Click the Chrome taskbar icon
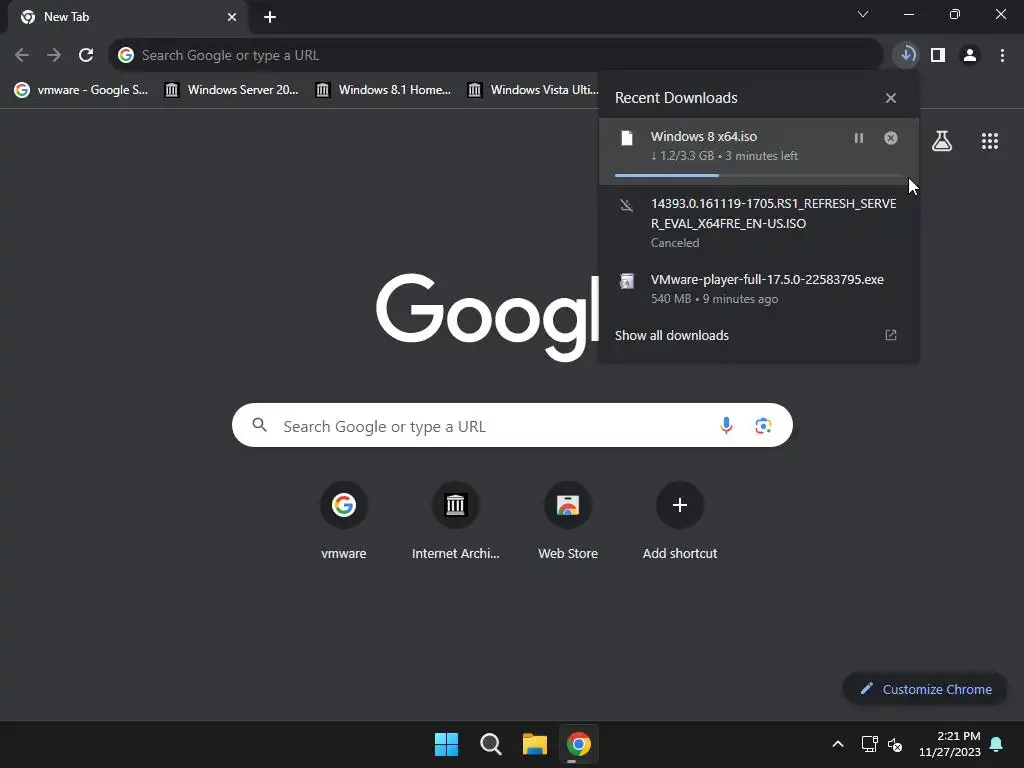The height and width of the screenshot is (768, 1024). point(579,744)
